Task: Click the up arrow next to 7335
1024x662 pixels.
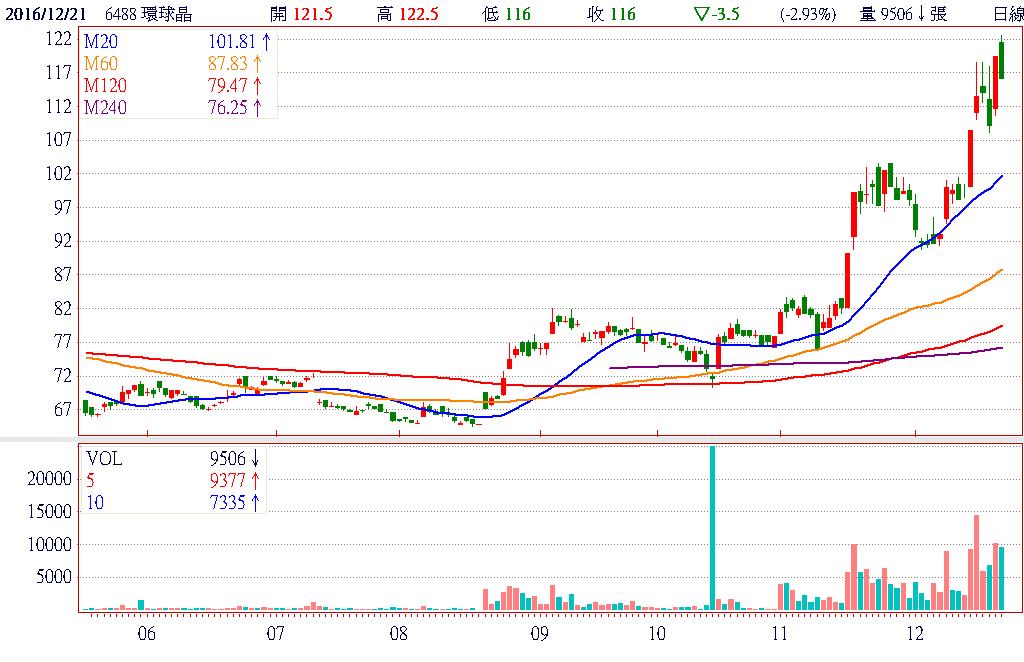Action: (255, 502)
